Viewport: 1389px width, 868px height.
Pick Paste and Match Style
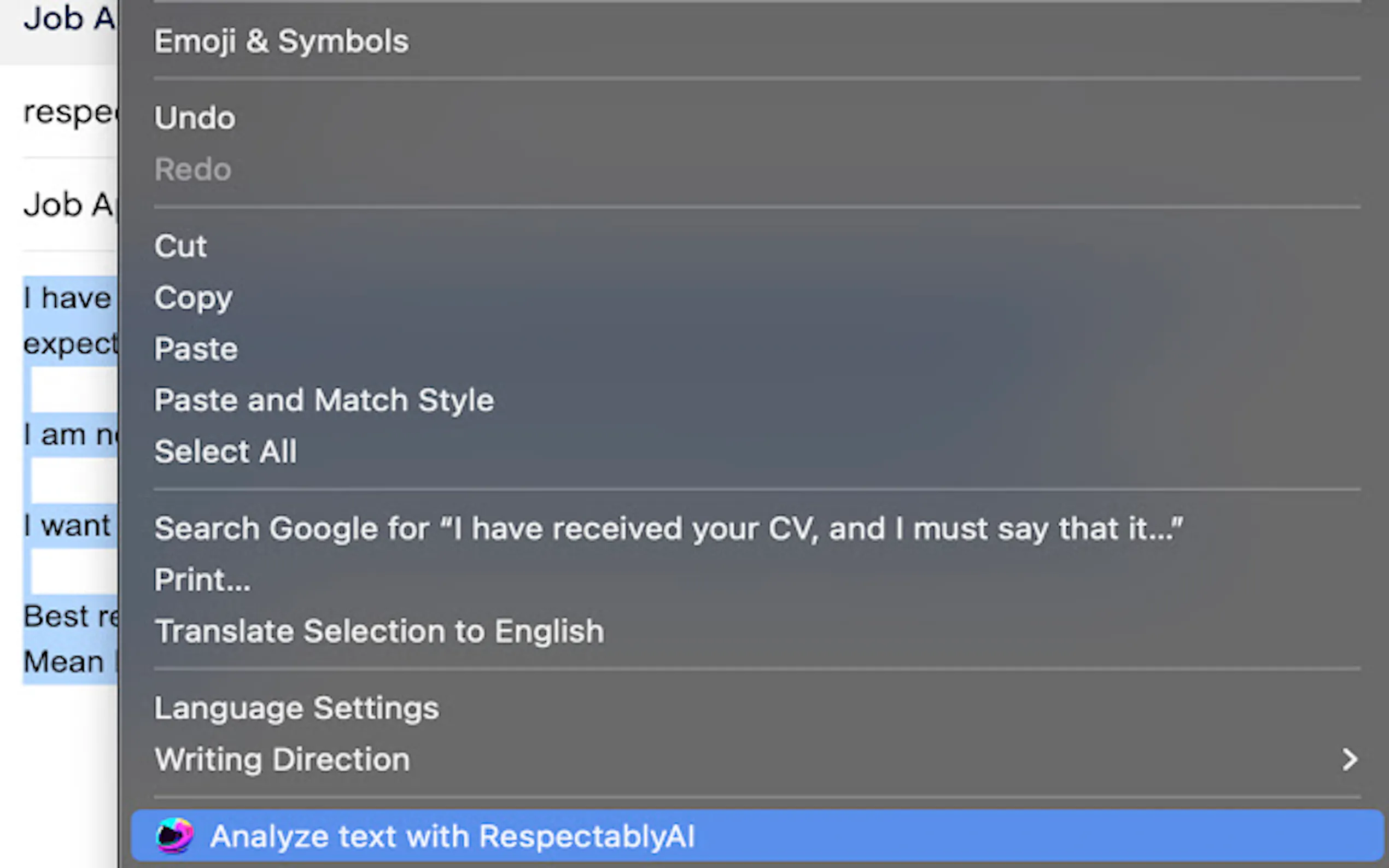324,400
